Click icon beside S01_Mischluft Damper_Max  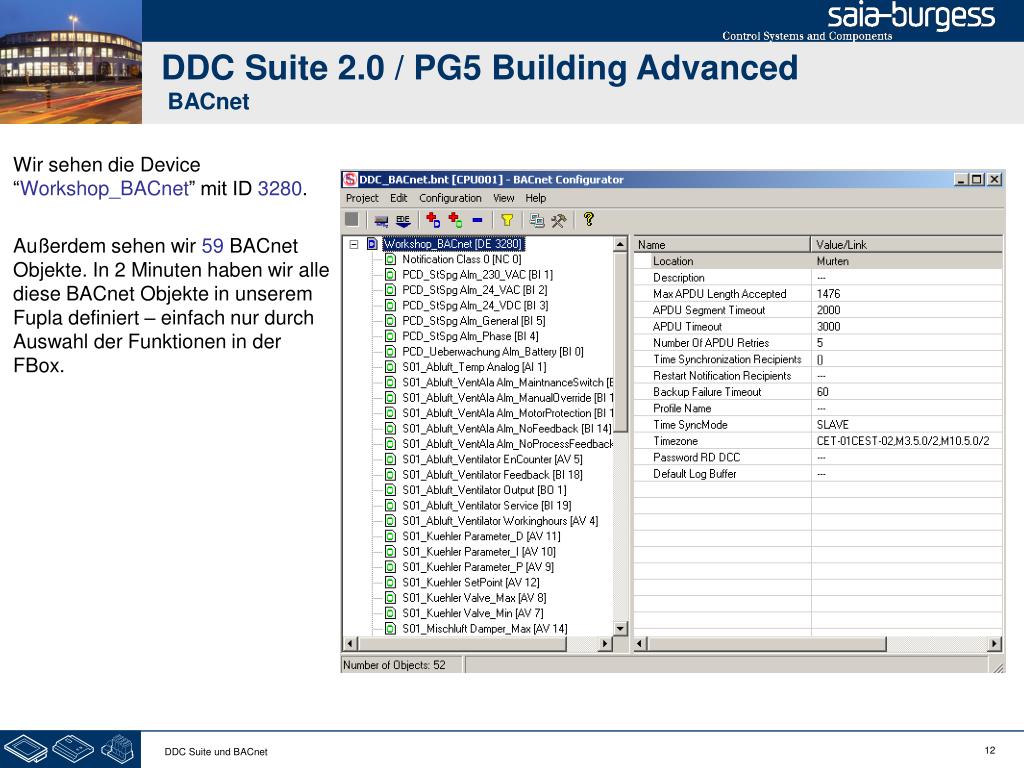click(390, 629)
